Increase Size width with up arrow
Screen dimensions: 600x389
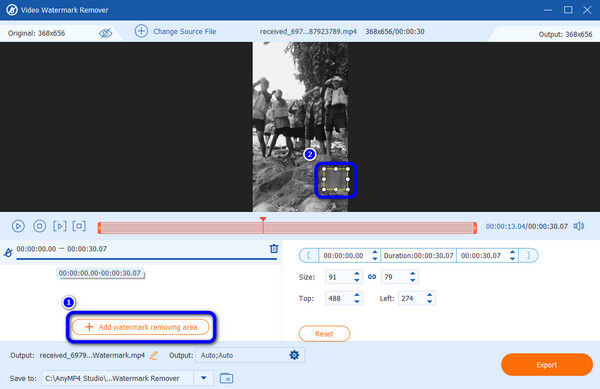click(x=357, y=274)
